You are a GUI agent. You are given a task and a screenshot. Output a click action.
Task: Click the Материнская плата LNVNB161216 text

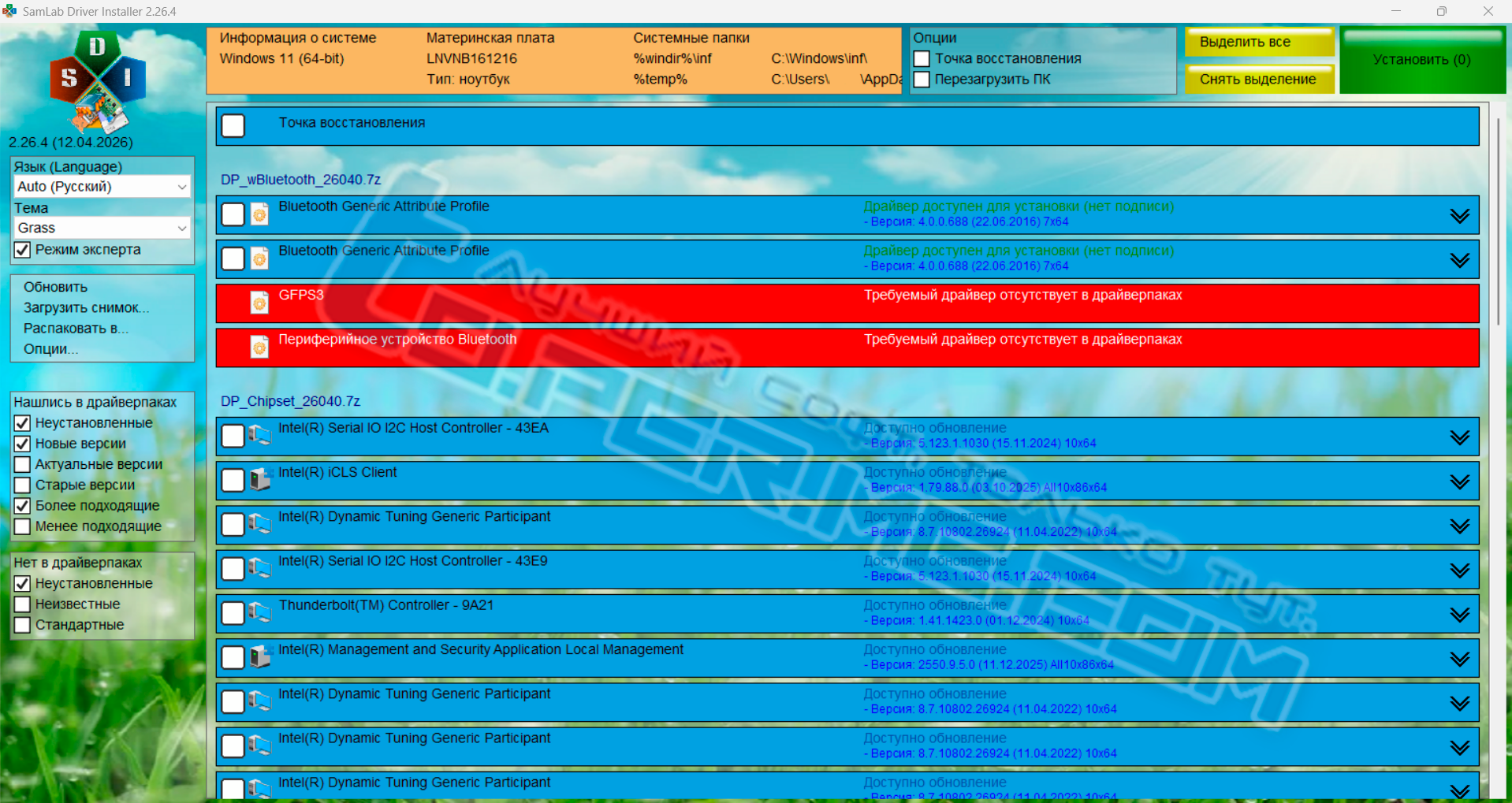471,58
